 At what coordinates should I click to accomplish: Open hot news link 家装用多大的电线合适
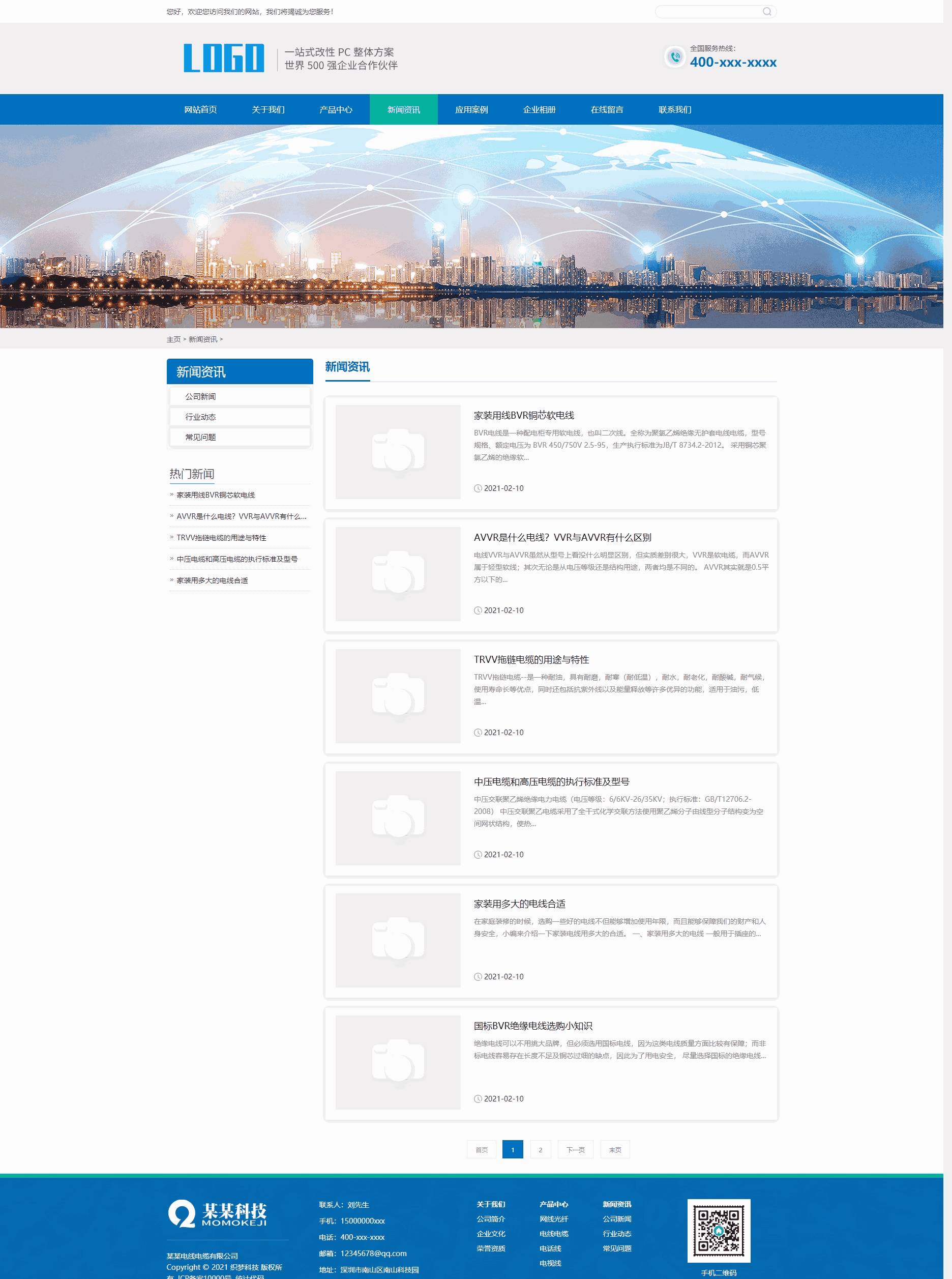click(212, 580)
